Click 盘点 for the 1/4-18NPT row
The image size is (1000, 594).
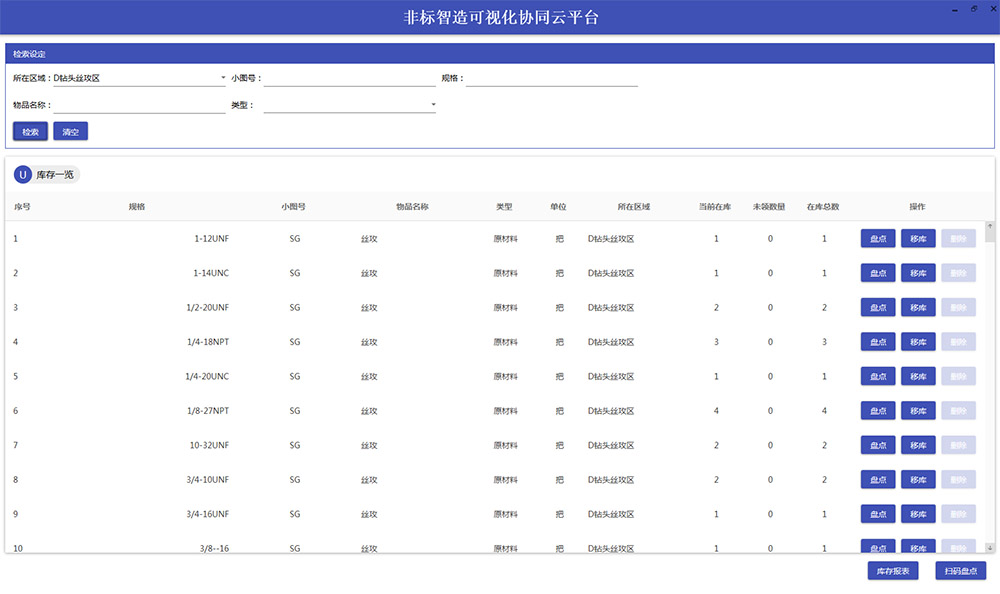pyautogui.click(x=878, y=342)
